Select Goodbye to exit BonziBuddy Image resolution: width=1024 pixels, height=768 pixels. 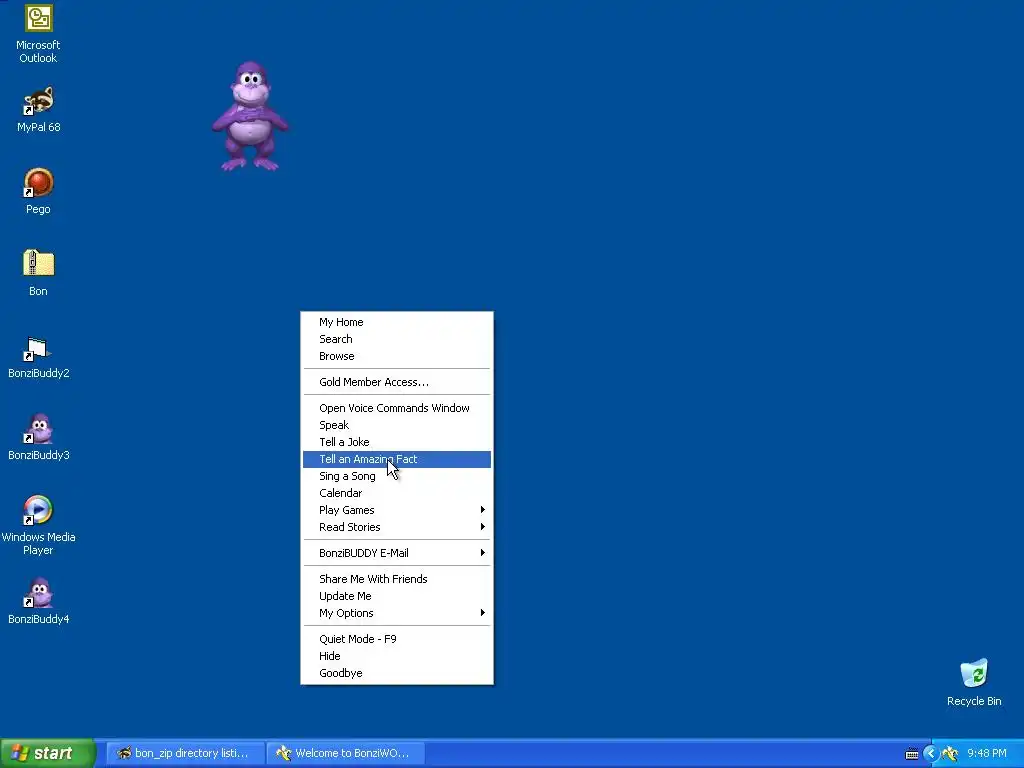[x=396, y=673]
